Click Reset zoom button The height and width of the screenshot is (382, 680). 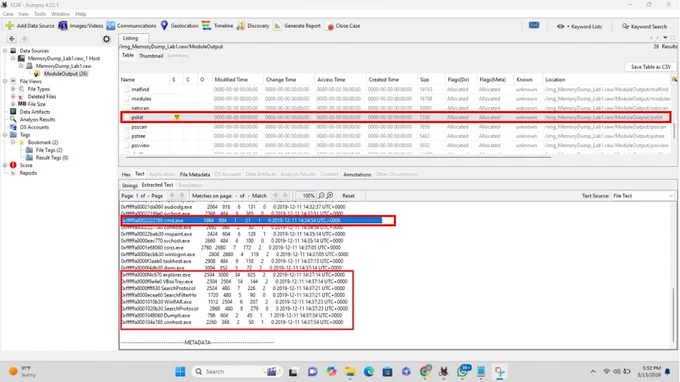coord(348,196)
